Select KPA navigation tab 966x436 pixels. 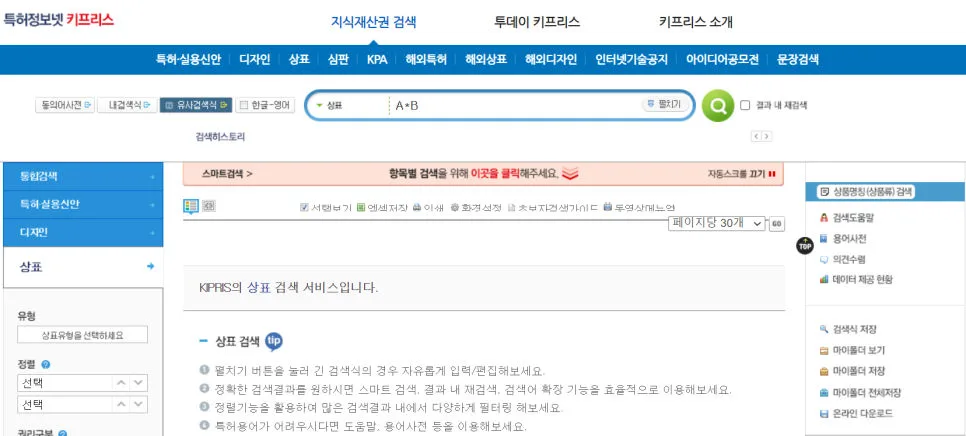point(377,60)
